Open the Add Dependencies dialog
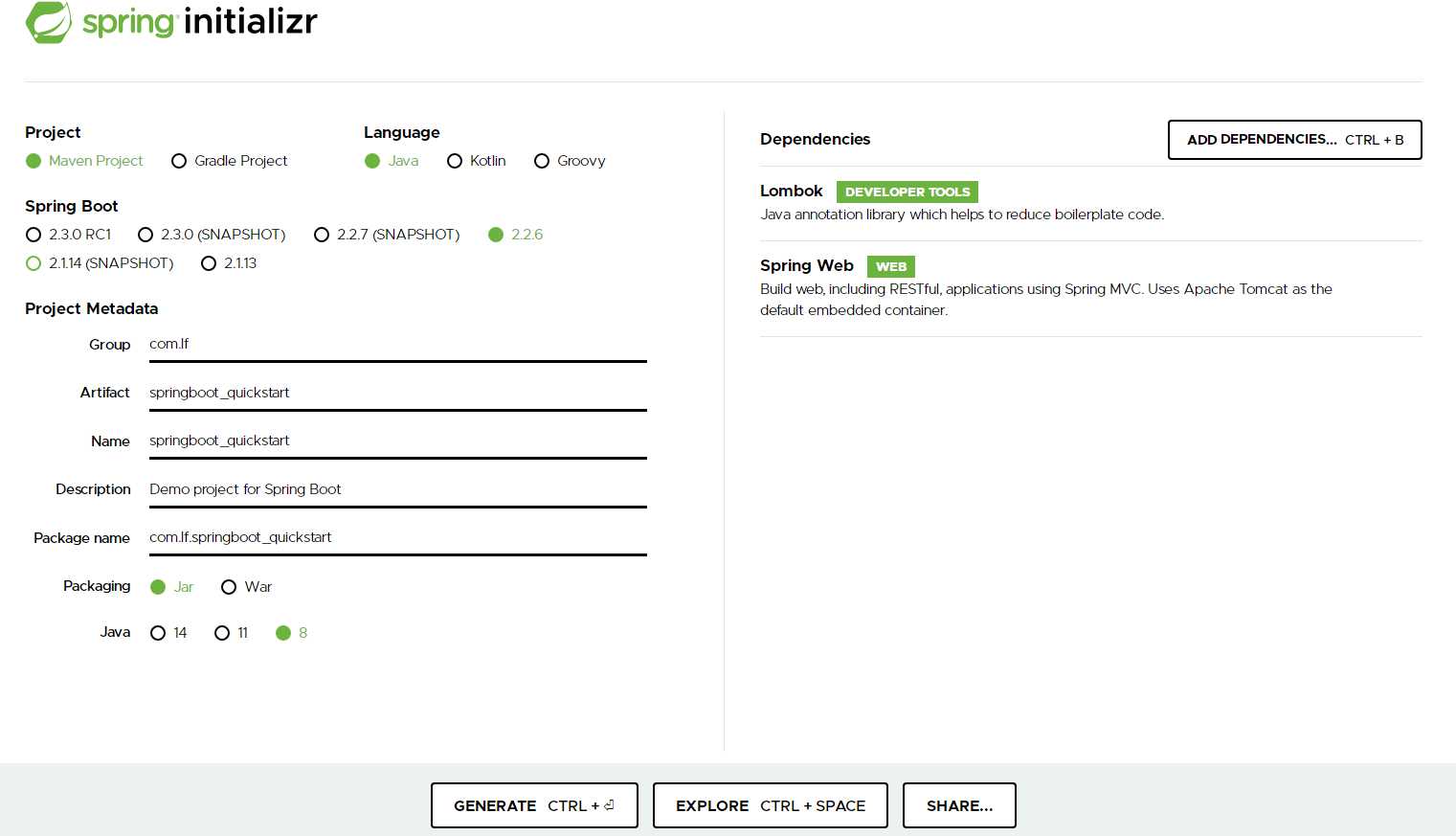 click(1295, 140)
